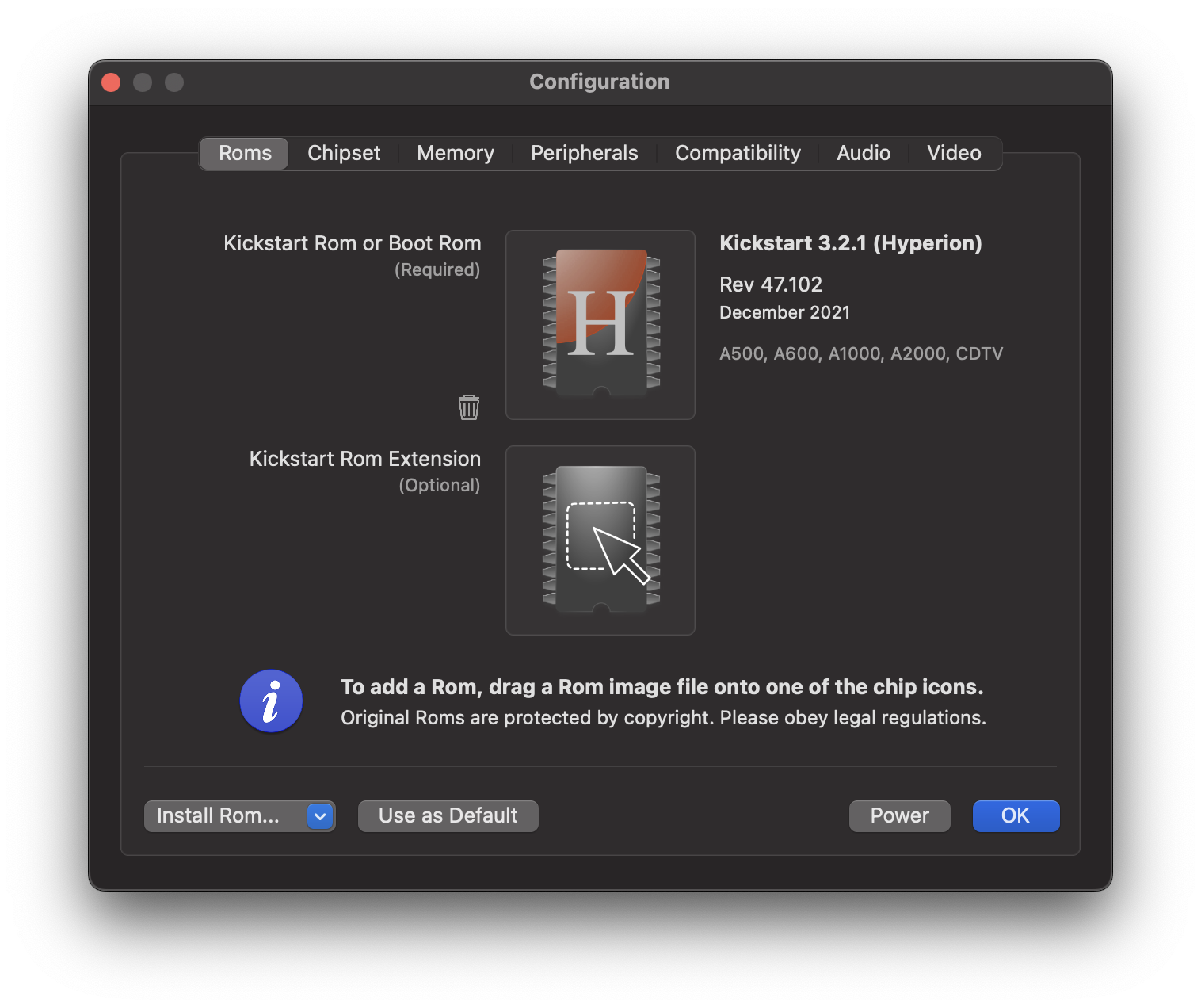Select the Audio tab

864,153
